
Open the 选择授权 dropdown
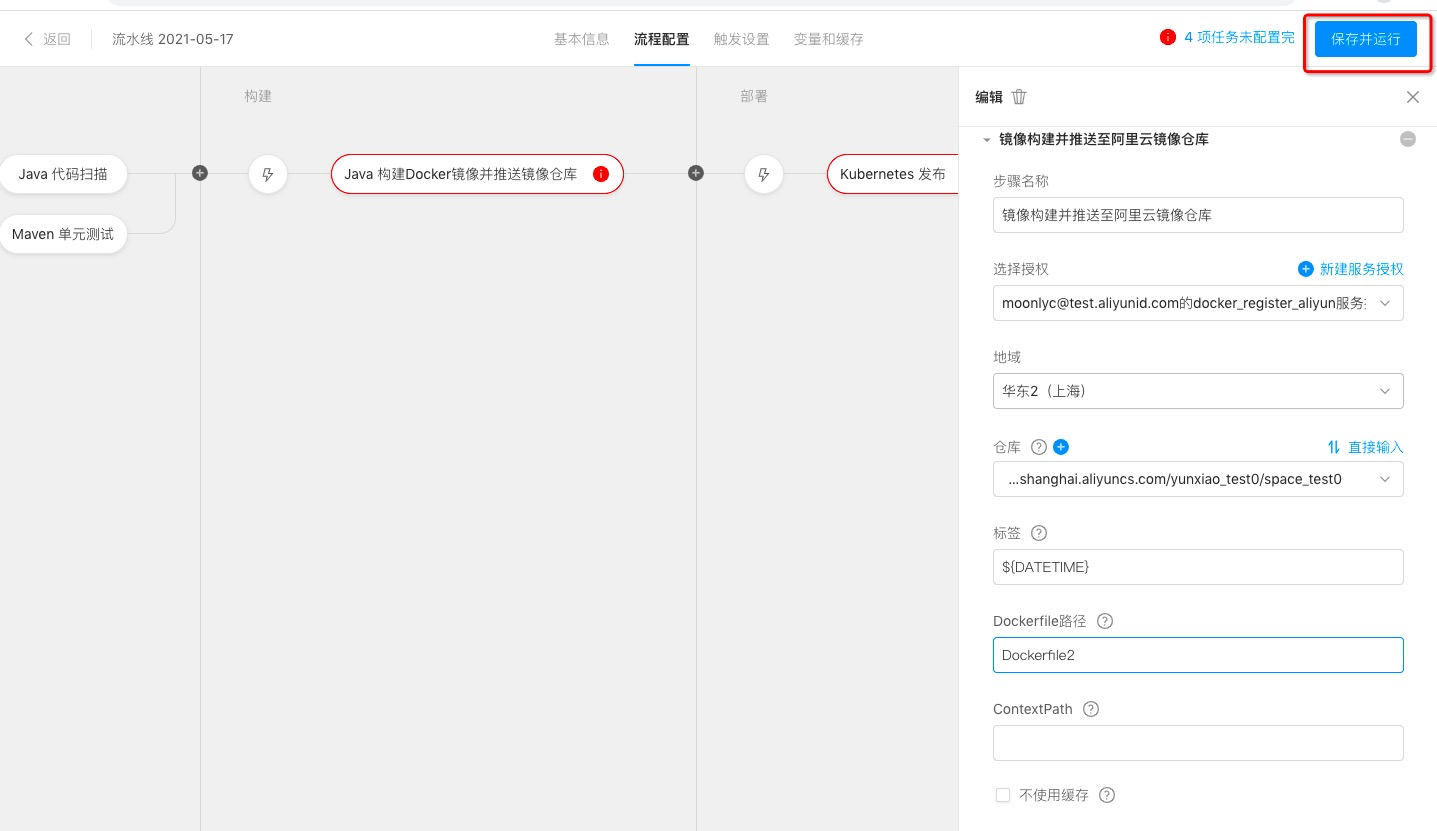[x=1198, y=303]
